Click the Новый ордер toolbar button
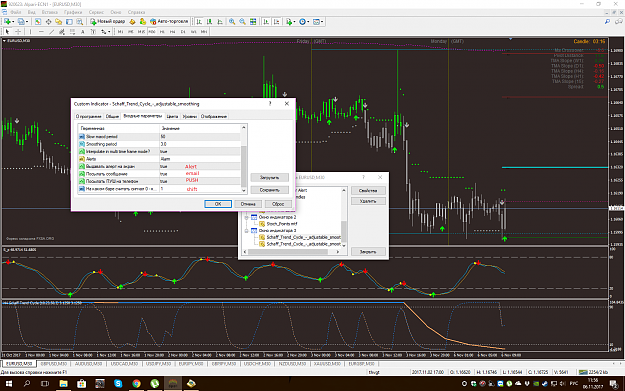625x391 pixels. [107, 22]
